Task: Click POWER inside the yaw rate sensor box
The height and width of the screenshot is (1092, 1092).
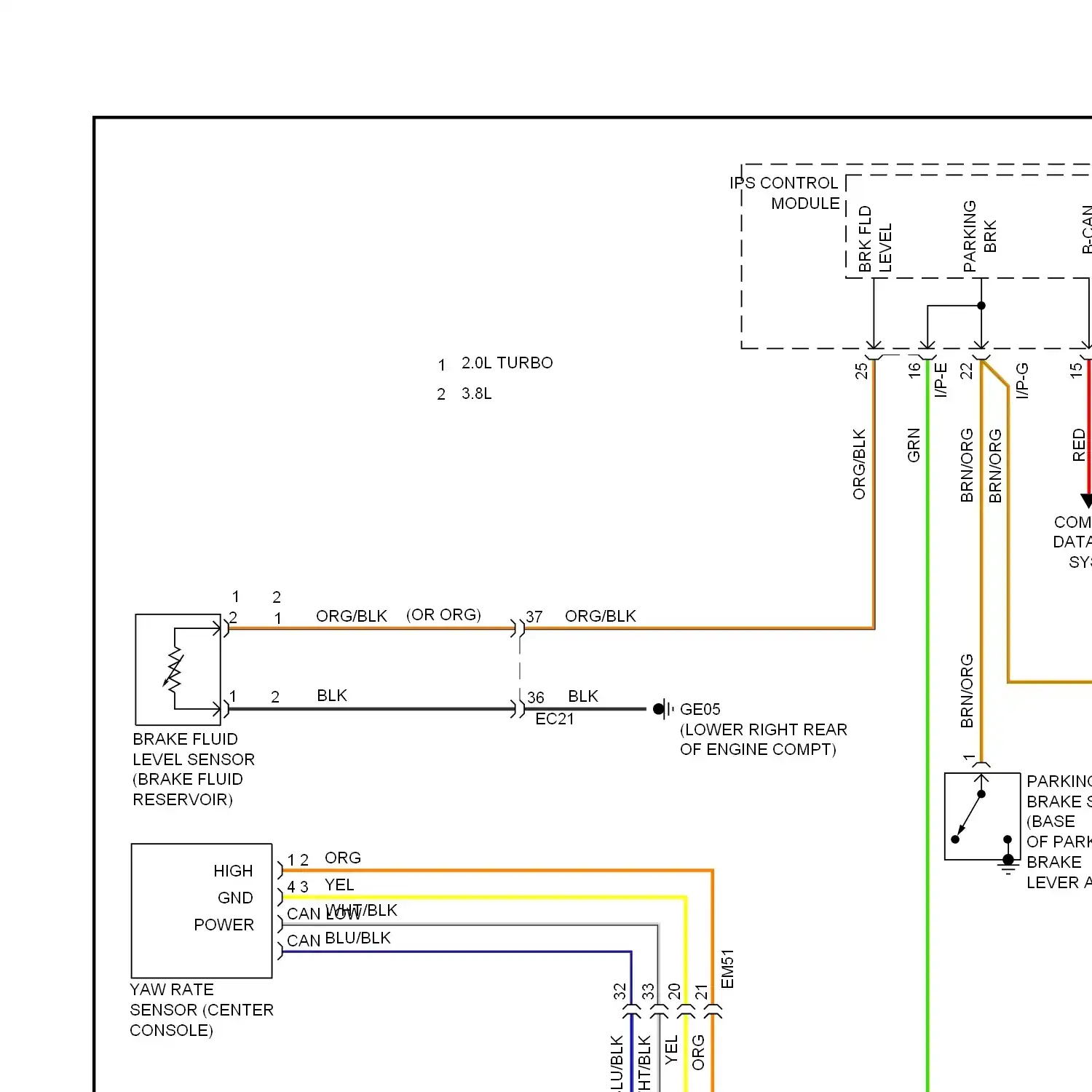Action: (x=223, y=925)
